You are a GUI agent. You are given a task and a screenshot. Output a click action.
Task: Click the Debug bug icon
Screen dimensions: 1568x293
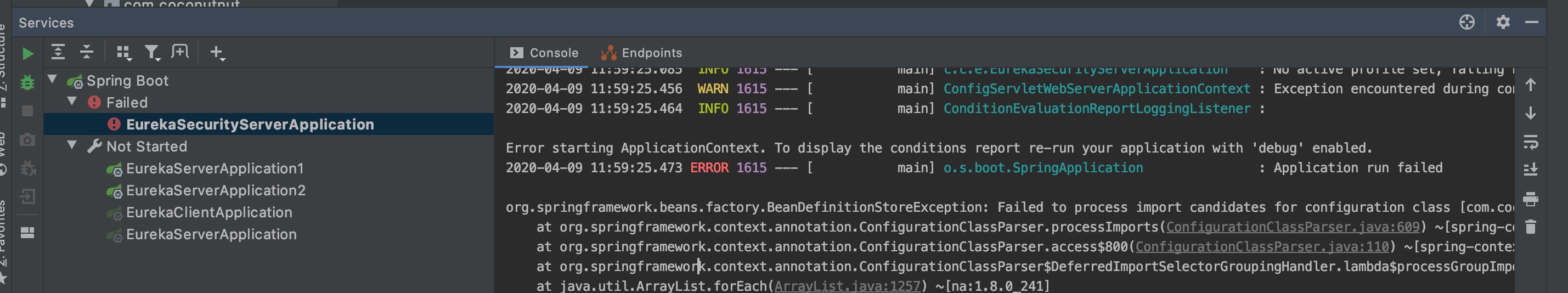click(27, 82)
